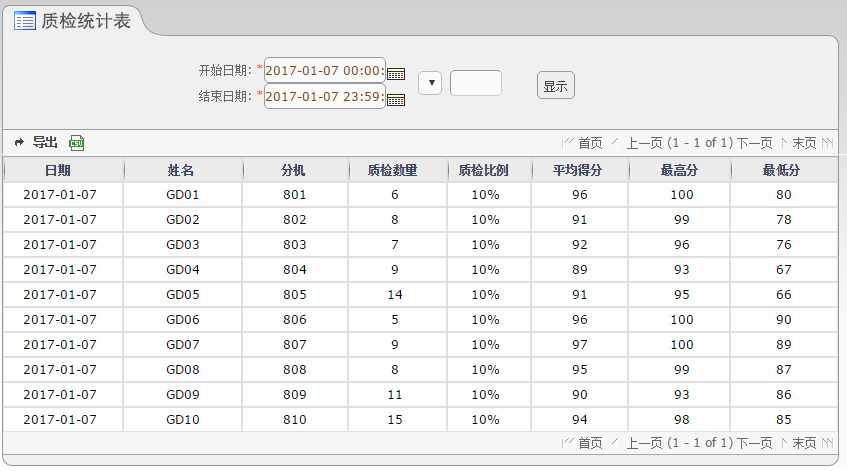Click the 质检统计表 table icon in title

tap(25, 21)
